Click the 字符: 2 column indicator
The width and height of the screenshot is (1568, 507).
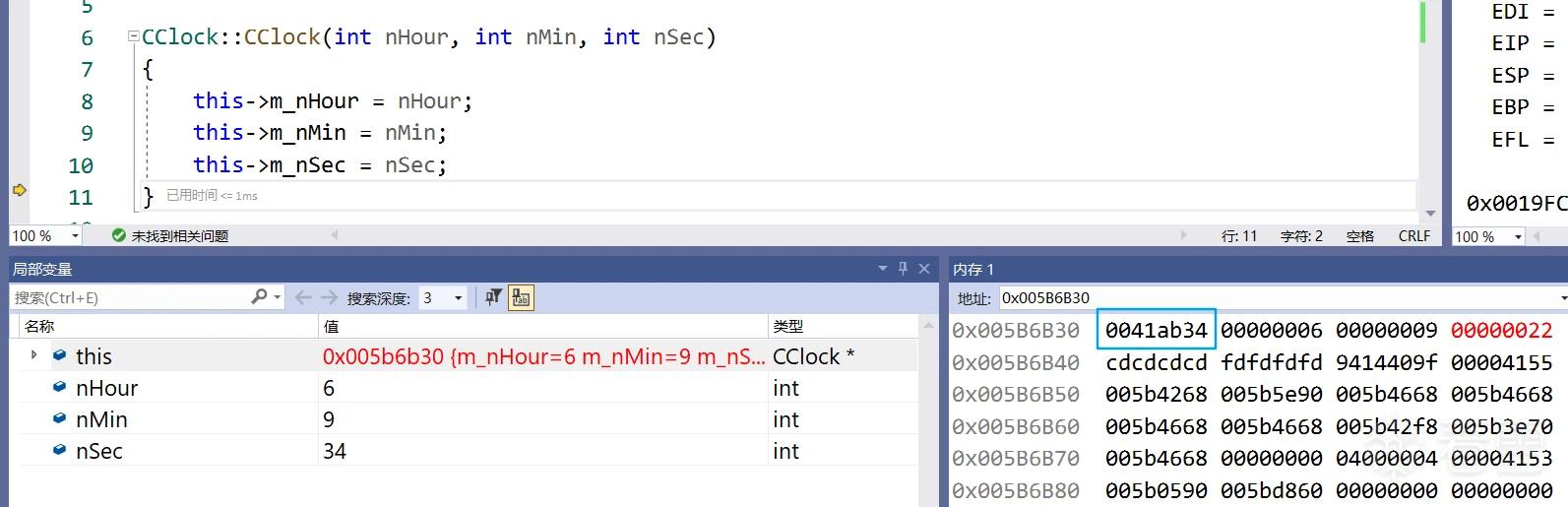click(x=1301, y=236)
